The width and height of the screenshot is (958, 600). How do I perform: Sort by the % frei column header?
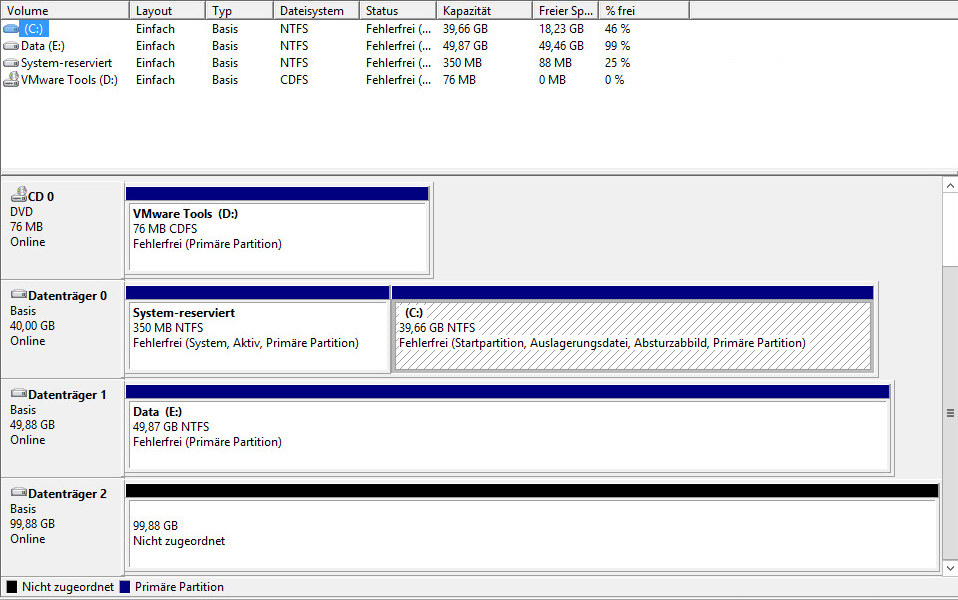coord(645,10)
